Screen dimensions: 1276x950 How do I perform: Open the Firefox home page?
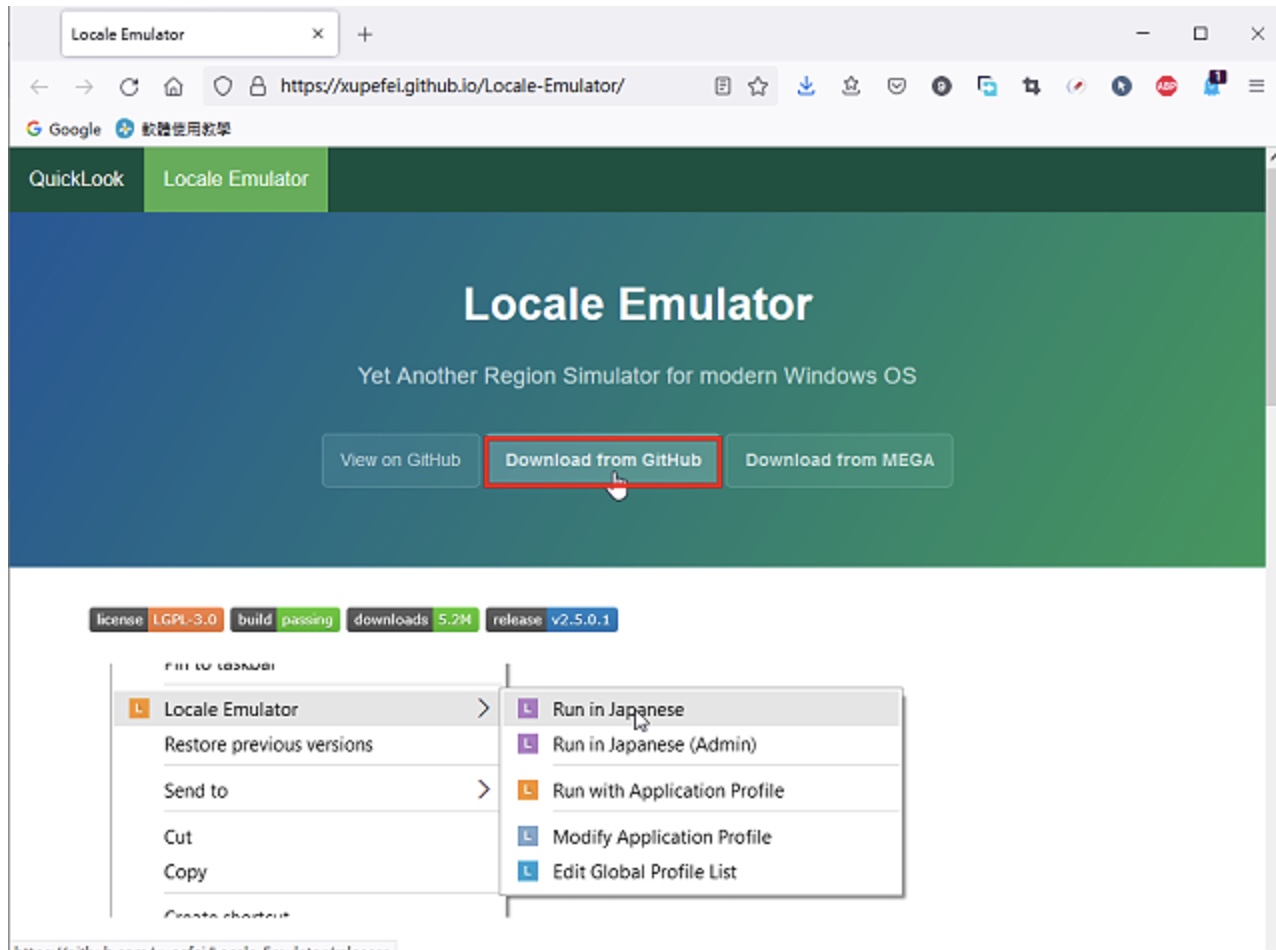coord(173,87)
